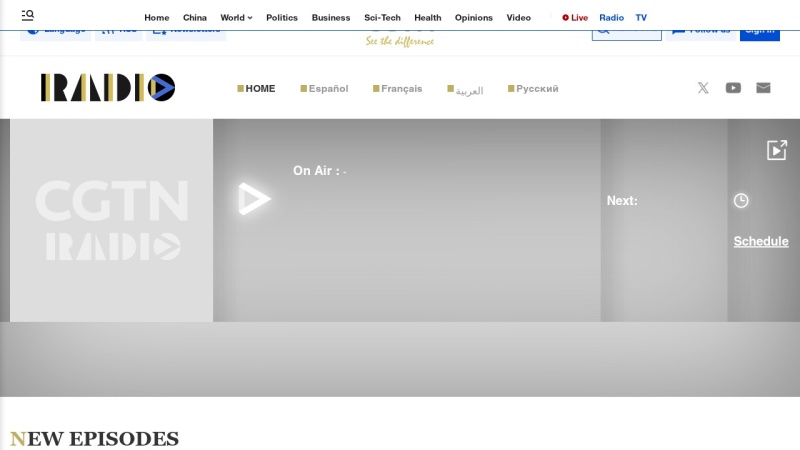Image resolution: width=800 pixels, height=450 pixels.
Task: Select the HOME radio tab
Action: click(256, 88)
